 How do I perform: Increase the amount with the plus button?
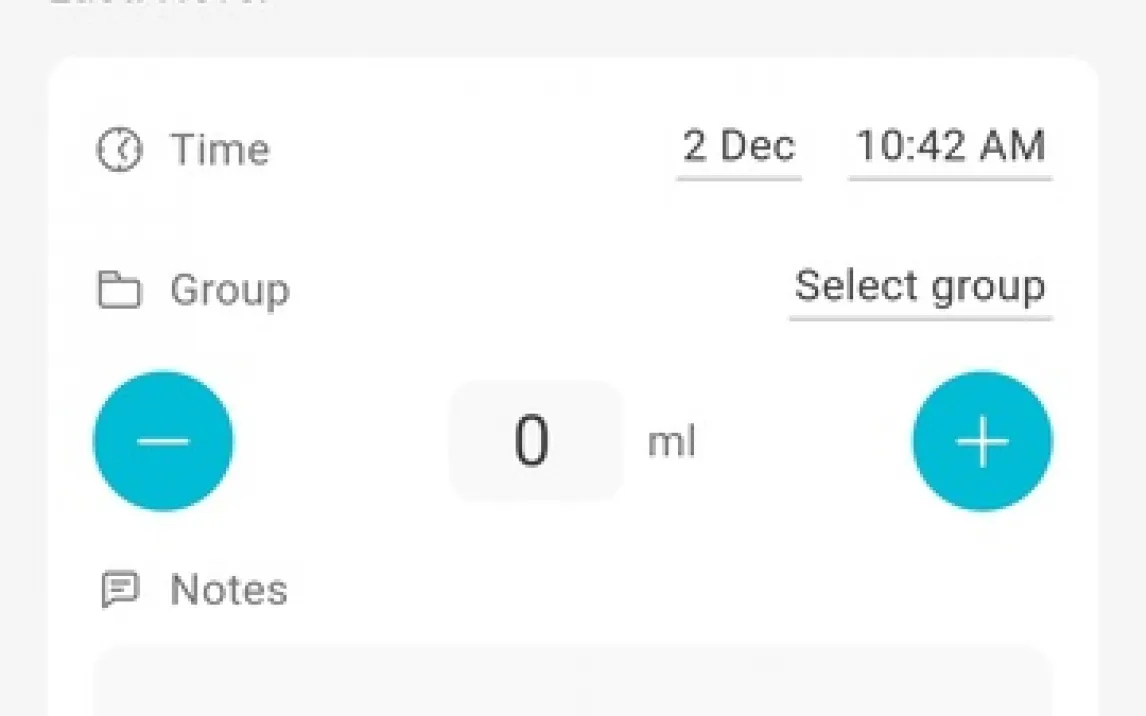(x=982, y=441)
